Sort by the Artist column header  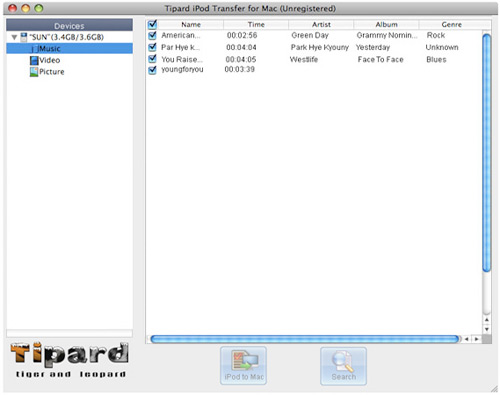[321, 24]
